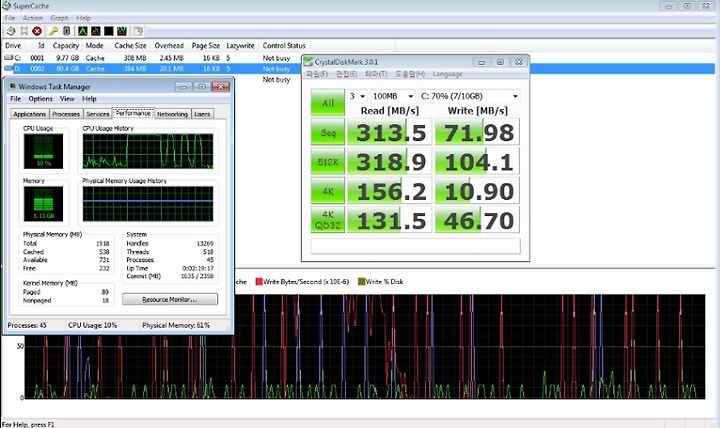The width and height of the screenshot is (720, 428).
Task: Open SuperCache Help menu
Action: 83,18
